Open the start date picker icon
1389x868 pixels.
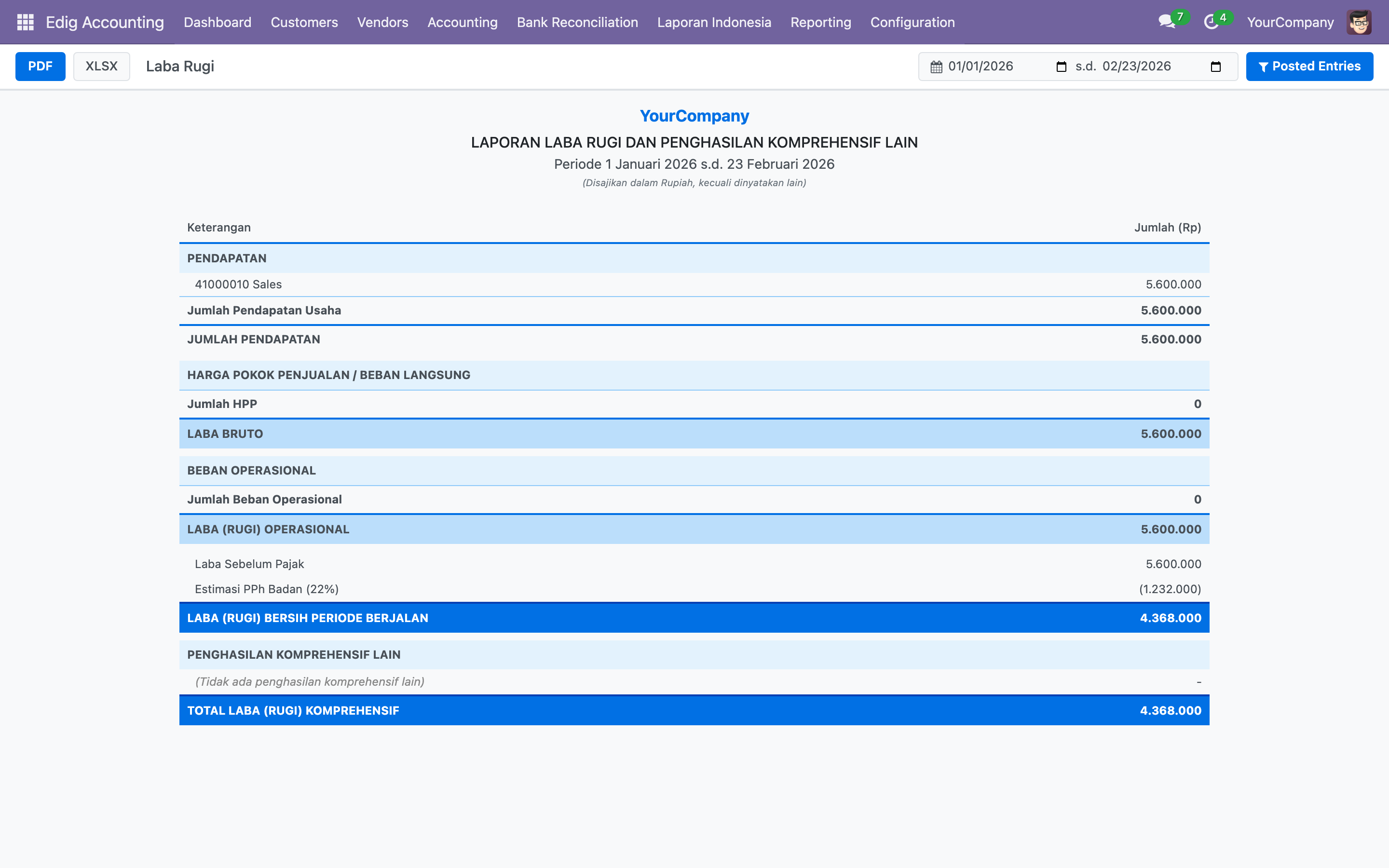(x=1061, y=67)
